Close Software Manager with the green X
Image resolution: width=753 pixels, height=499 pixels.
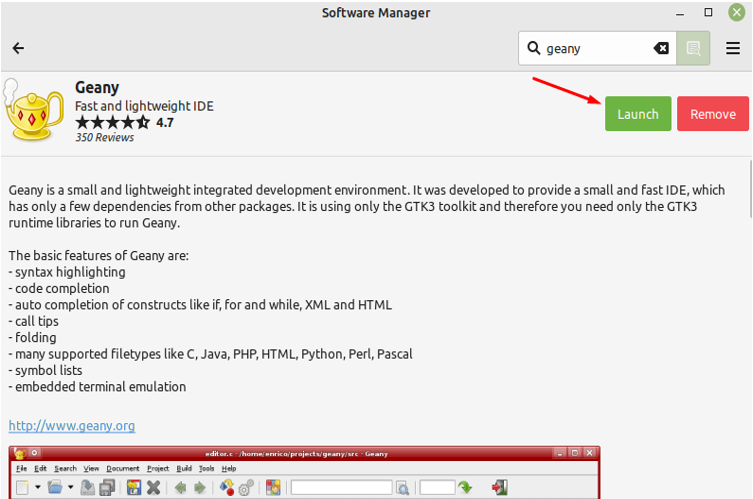click(x=735, y=13)
